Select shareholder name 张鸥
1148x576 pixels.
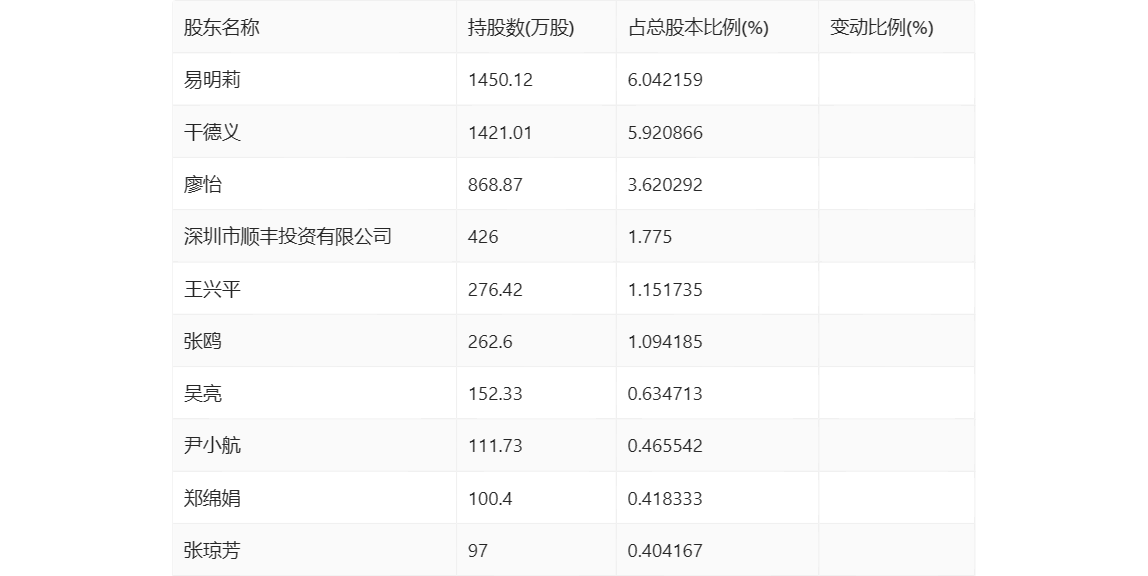tap(203, 341)
